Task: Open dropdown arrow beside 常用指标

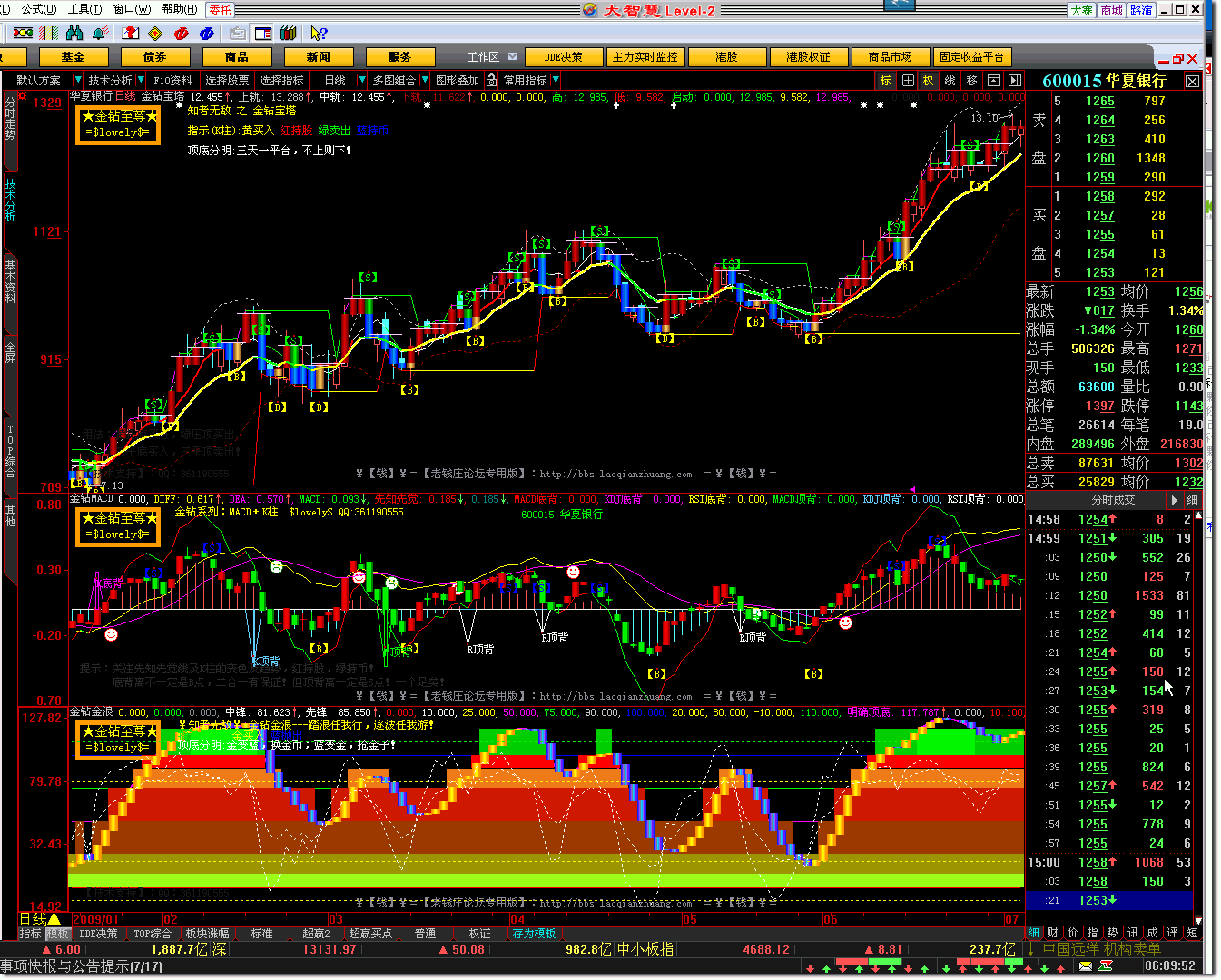Action: [x=556, y=81]
